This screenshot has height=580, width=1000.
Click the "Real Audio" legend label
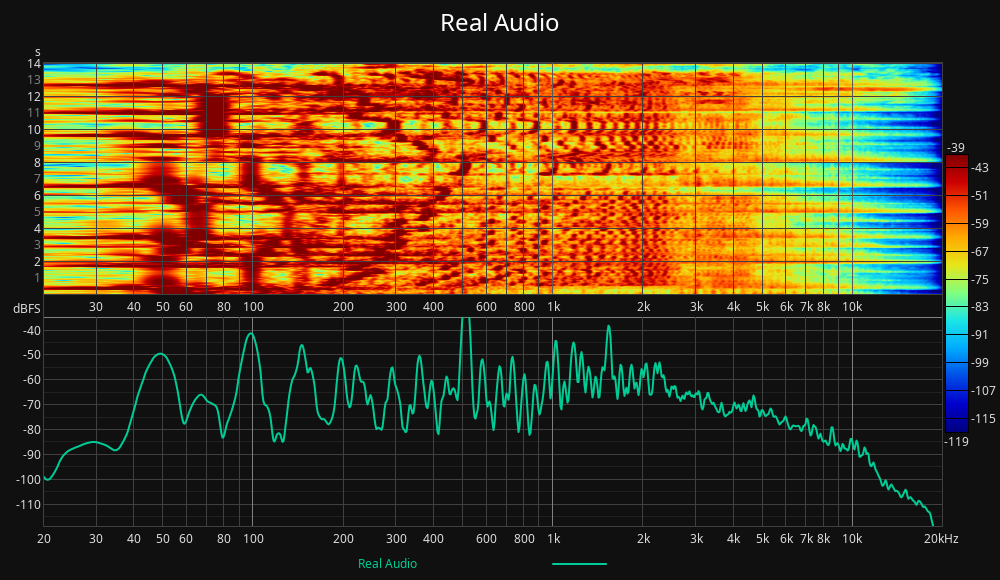point(387,564)
